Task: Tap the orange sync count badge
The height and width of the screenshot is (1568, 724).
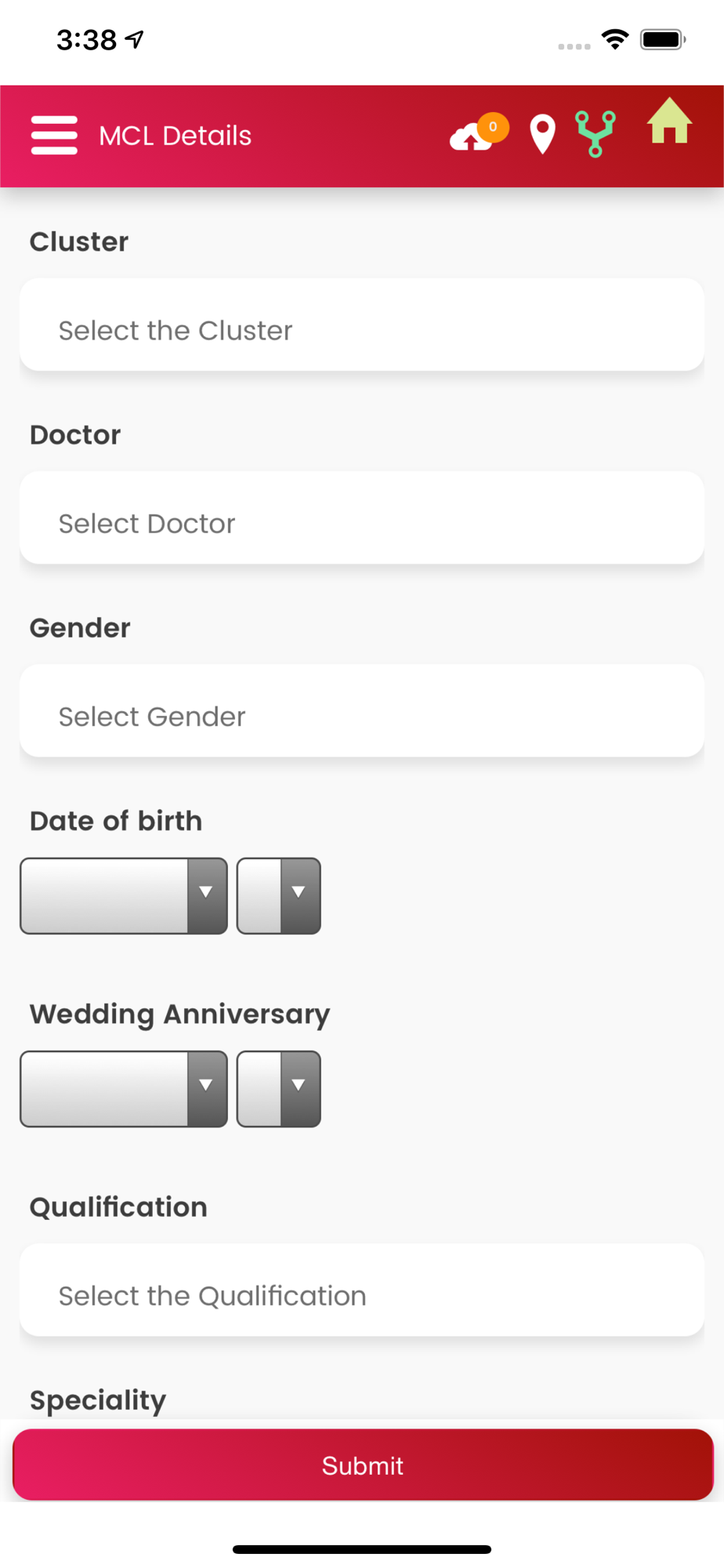Action: pyautogui.click(x=493, y=127)
